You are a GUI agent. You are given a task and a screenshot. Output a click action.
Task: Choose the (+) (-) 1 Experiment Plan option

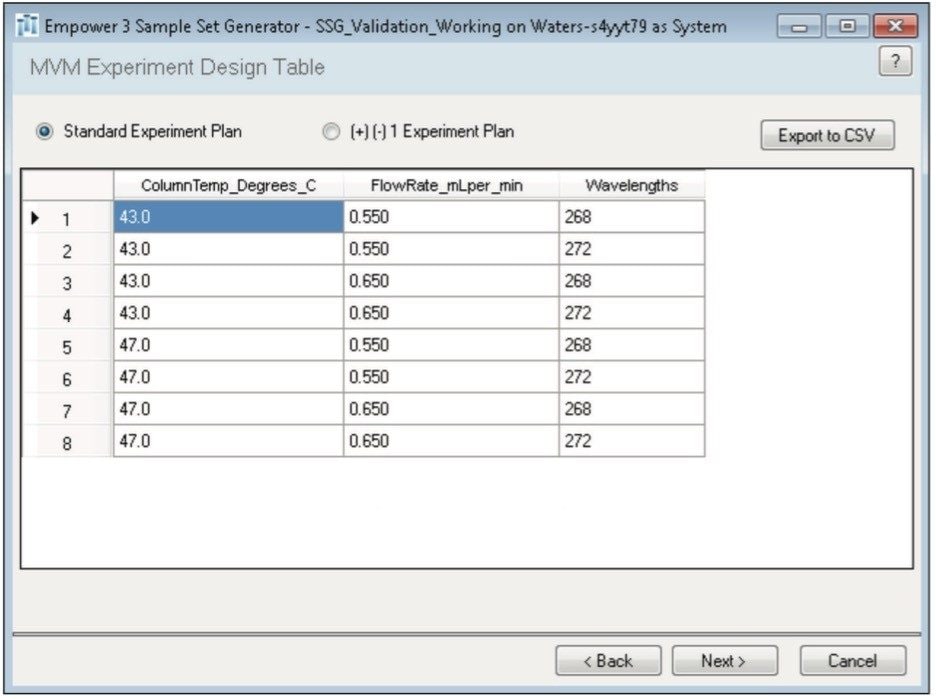330,131
